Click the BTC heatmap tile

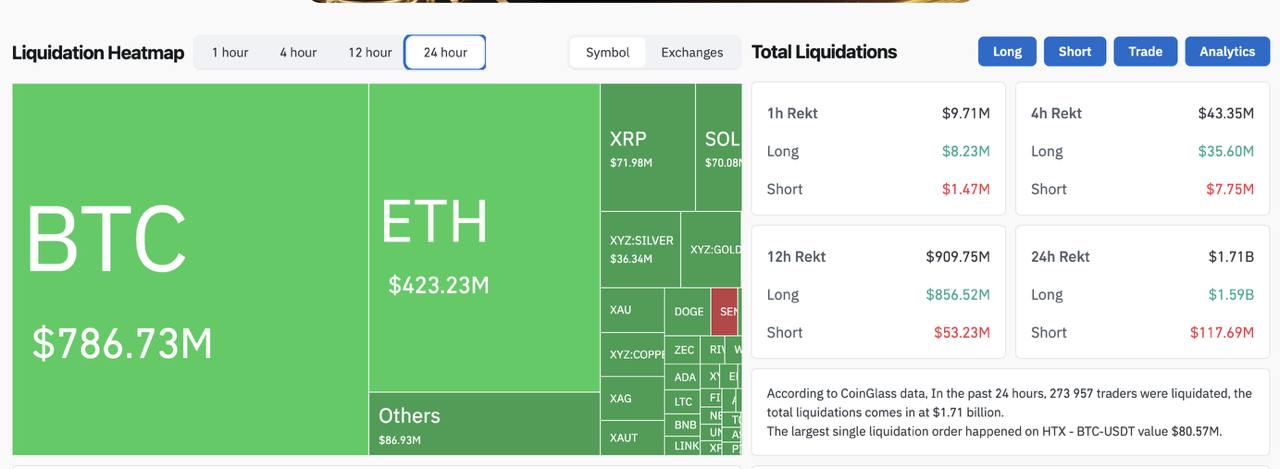pyautogui.click(x=190, y=270)
